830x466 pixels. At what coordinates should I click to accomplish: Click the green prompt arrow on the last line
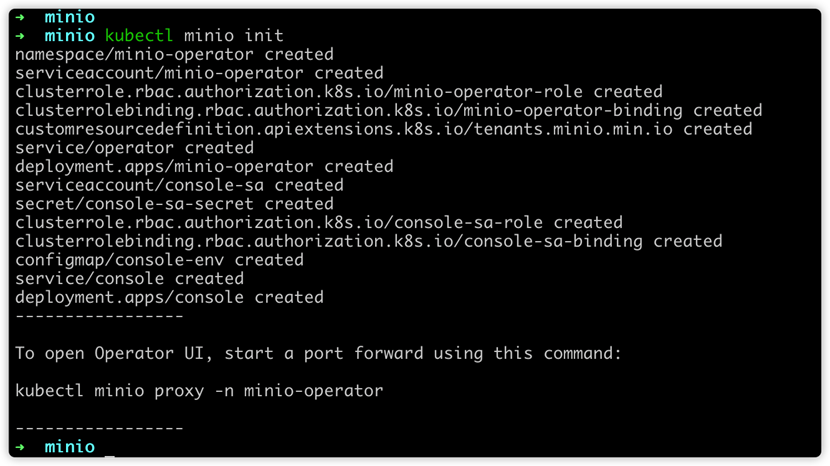click(x=20, y=447)
